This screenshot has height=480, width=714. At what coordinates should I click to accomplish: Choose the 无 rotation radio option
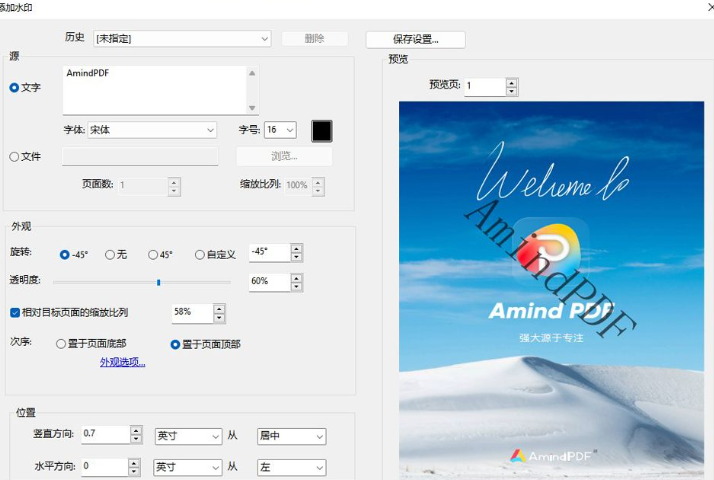[110, 255]
